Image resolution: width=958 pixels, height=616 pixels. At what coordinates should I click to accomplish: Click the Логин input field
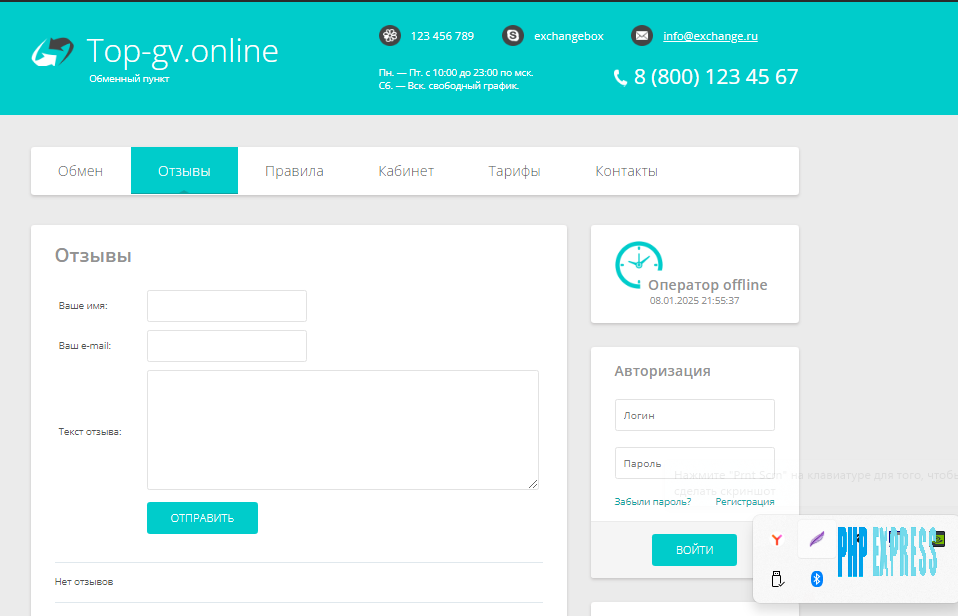(x=695, y=415)
